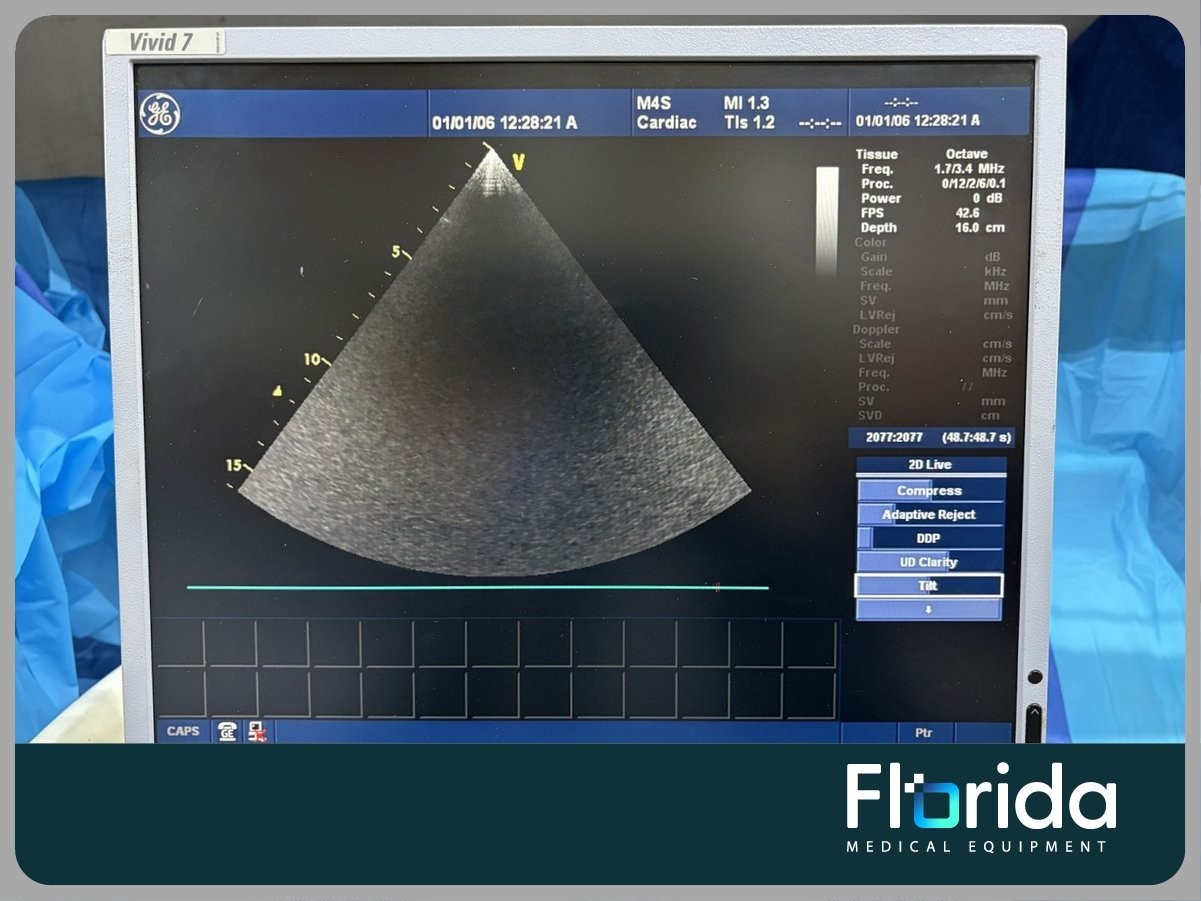This screenshot has width=1201, height=901.
Task: Open the GE phone service icon
Action: point(228,731)
